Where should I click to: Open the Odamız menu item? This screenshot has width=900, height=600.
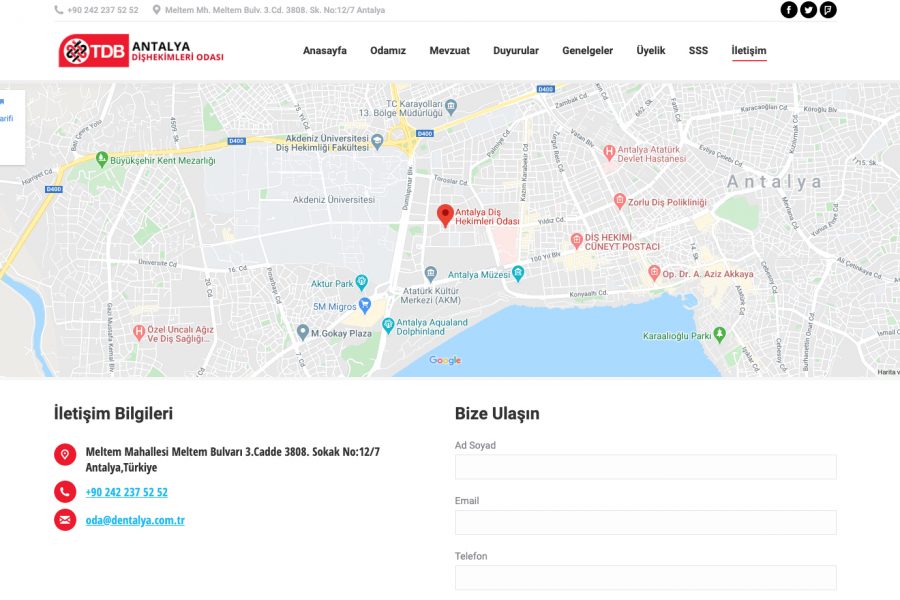pyautogui.click(x=388, y=51)
